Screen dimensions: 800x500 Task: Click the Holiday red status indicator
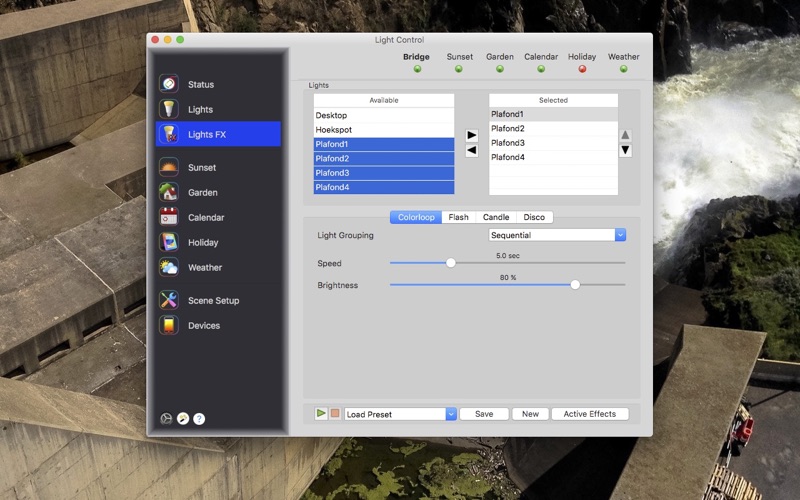pyautogui.click(x=582, y=69)
